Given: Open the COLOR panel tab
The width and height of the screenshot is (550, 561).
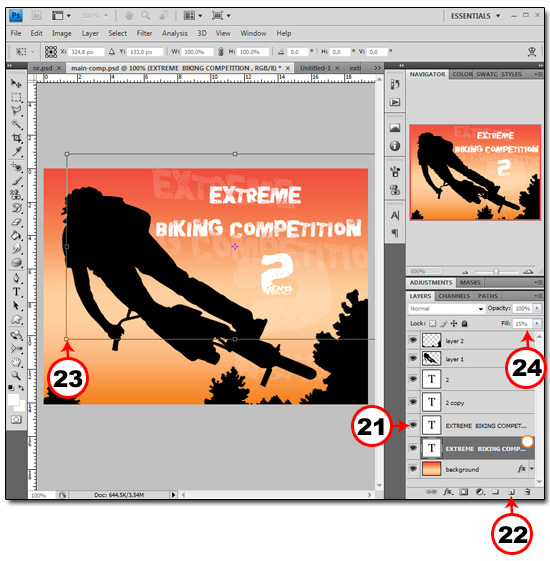Looking at the screenshot, I should (462, 74).
